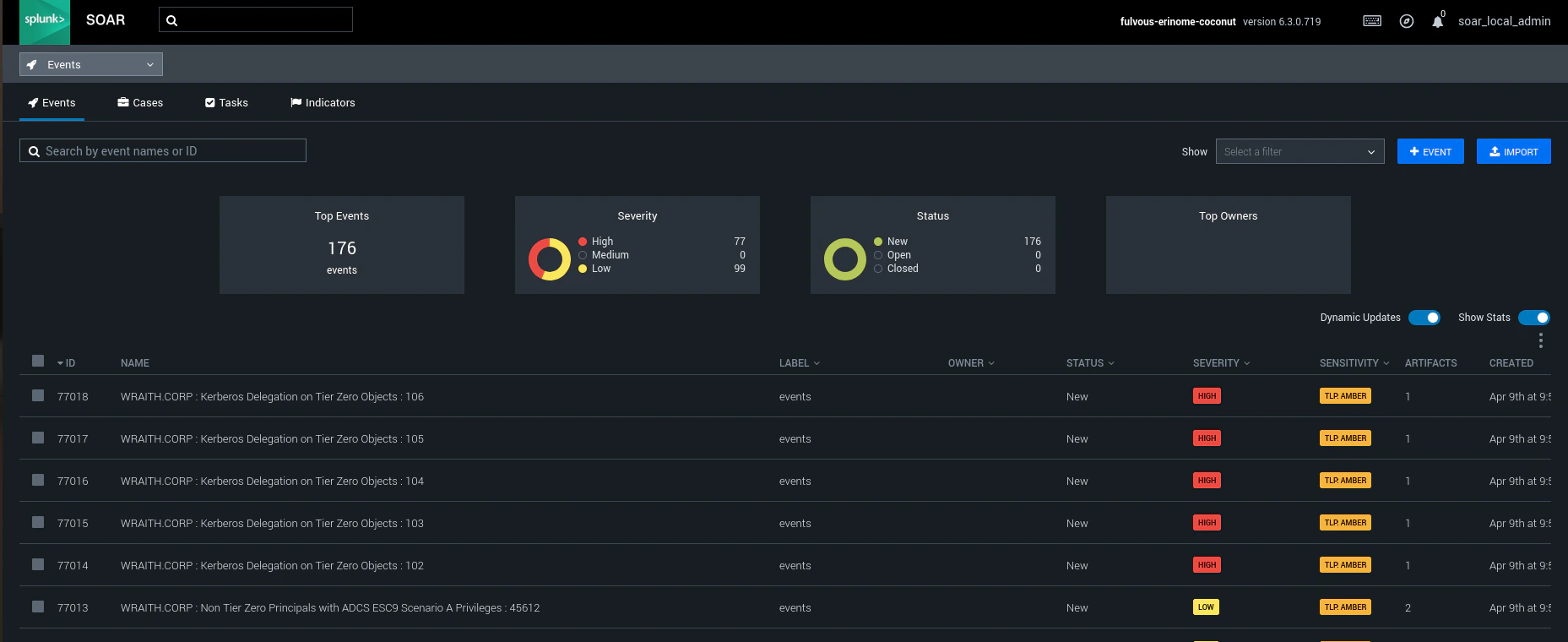Click the TLP AMBER badge for event 77013

pos(1345,607)
